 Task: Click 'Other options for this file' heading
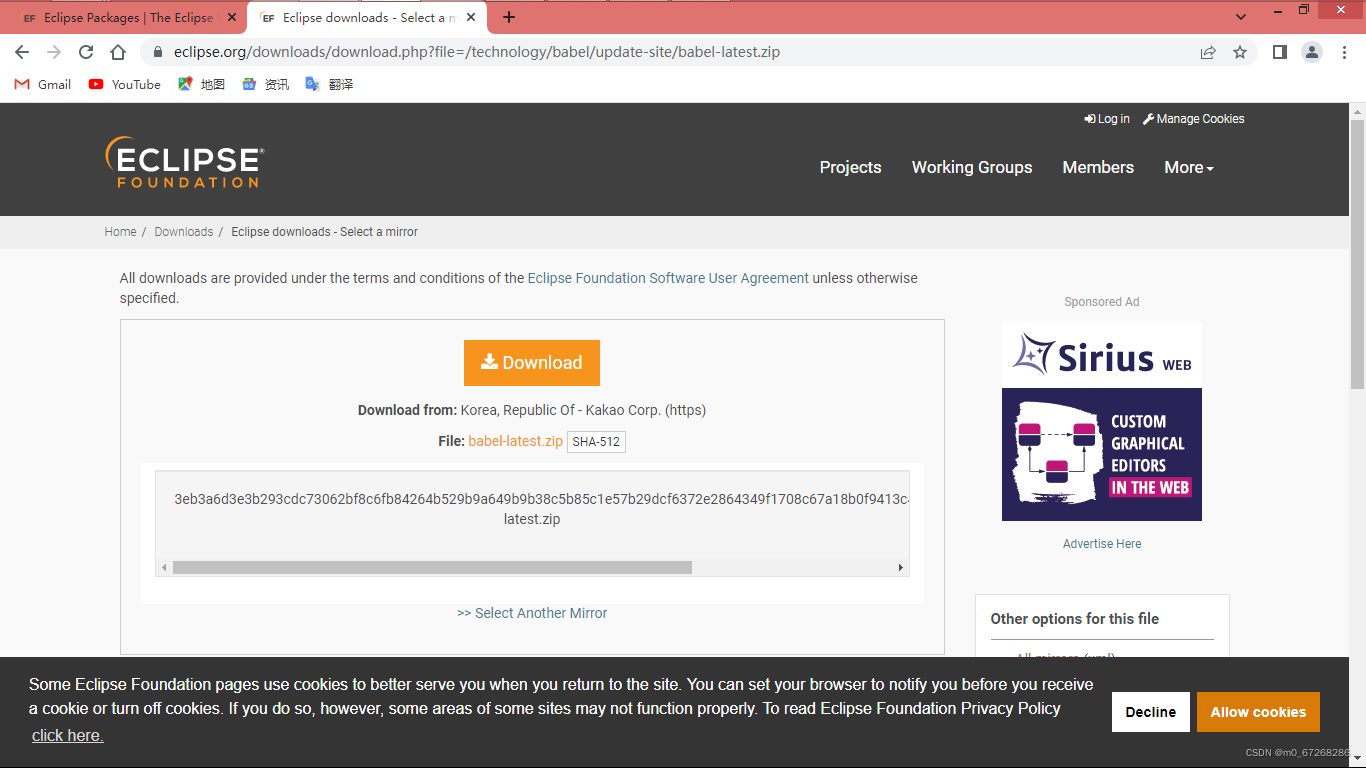click(1074, 619)
